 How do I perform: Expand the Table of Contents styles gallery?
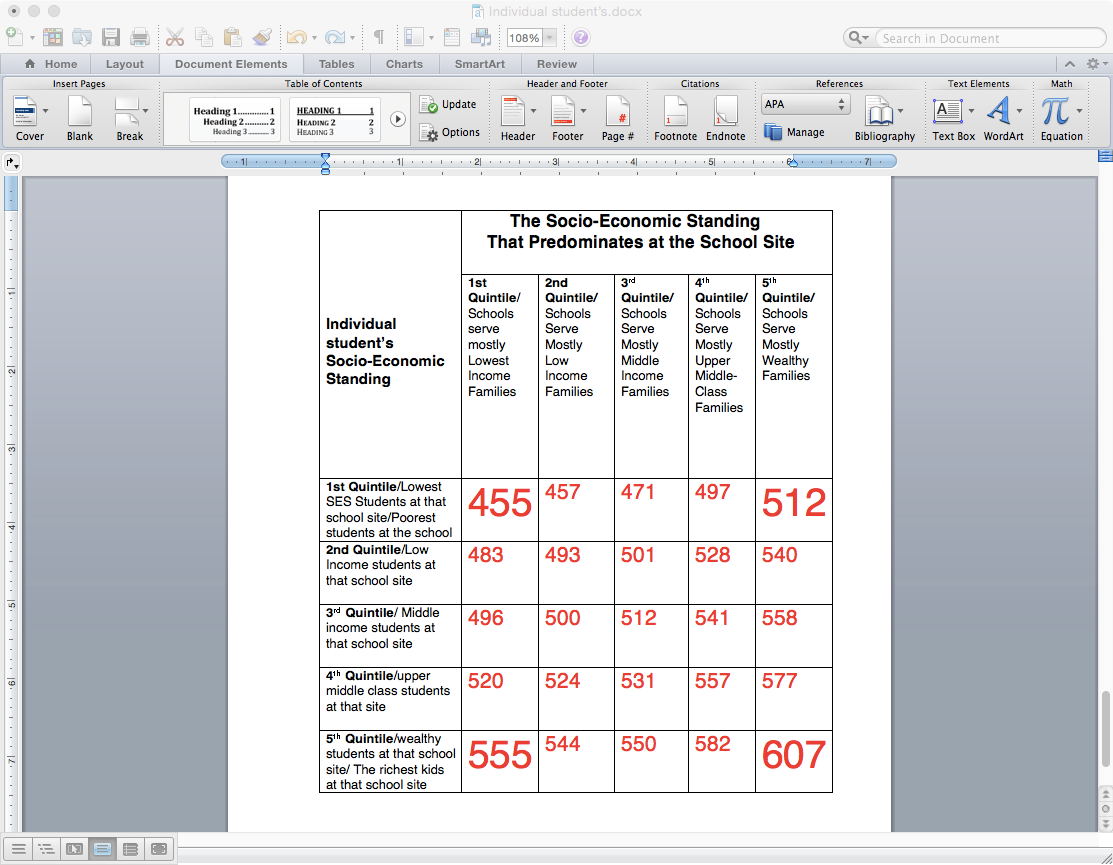[x=398, y=119]
